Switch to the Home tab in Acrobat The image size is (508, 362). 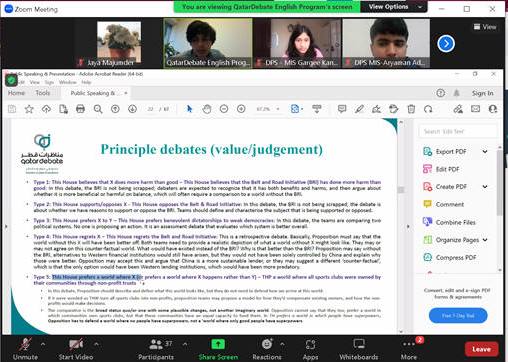[16, 93]
